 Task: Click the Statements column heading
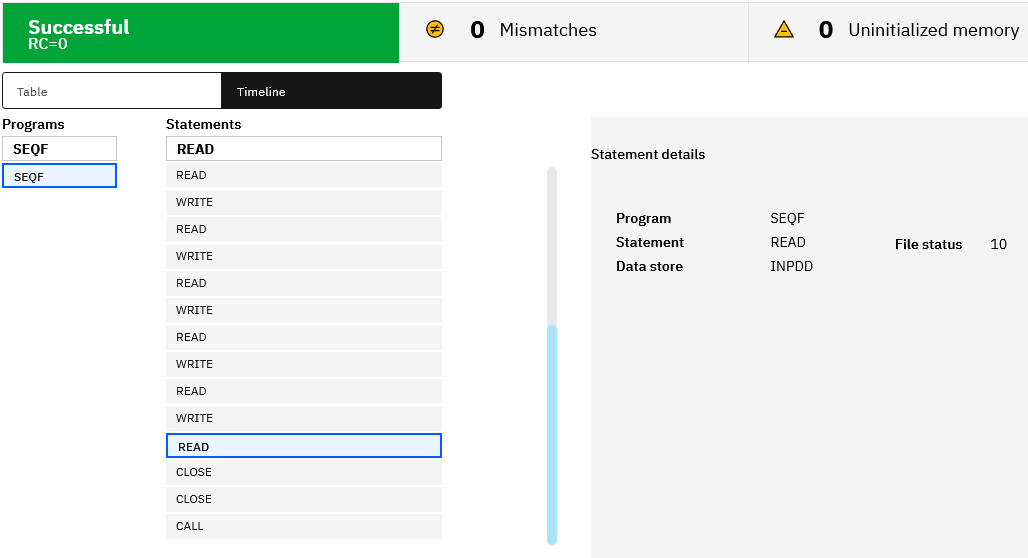pos(203,124)
